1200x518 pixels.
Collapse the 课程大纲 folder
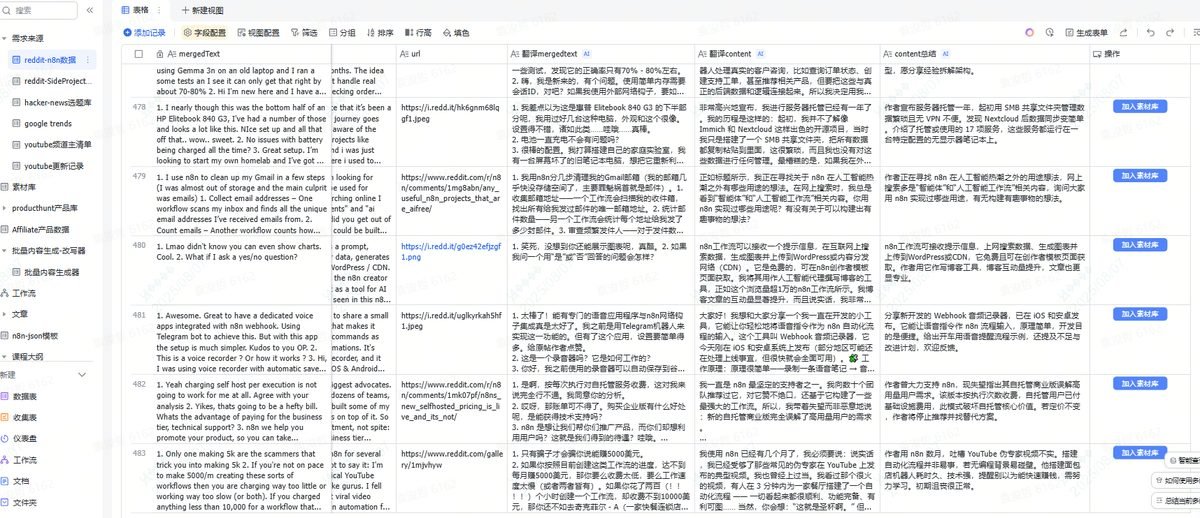[6, 355]
